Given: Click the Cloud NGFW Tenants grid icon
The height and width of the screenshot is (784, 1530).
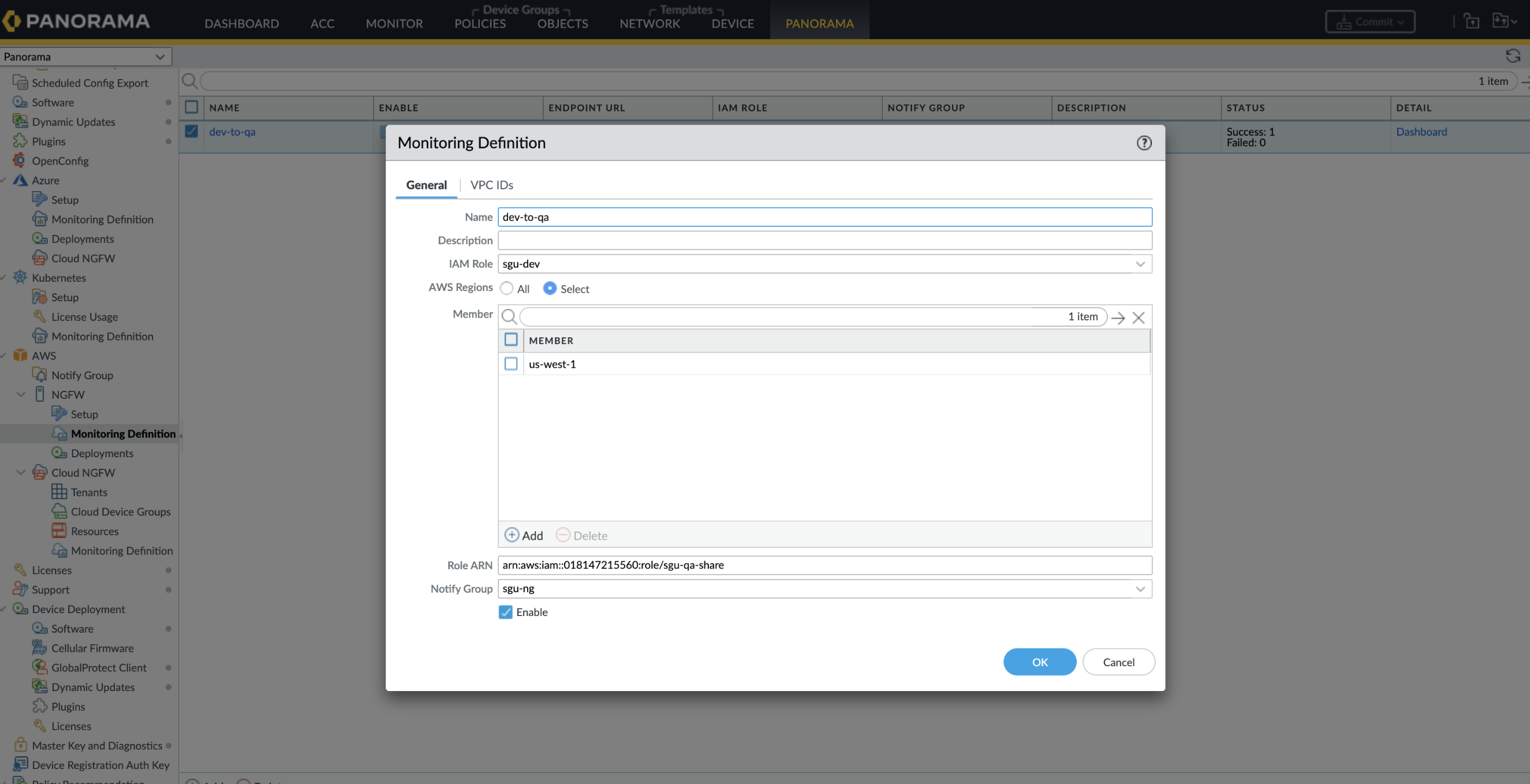Looking at the screenshot, I should 59,492.
